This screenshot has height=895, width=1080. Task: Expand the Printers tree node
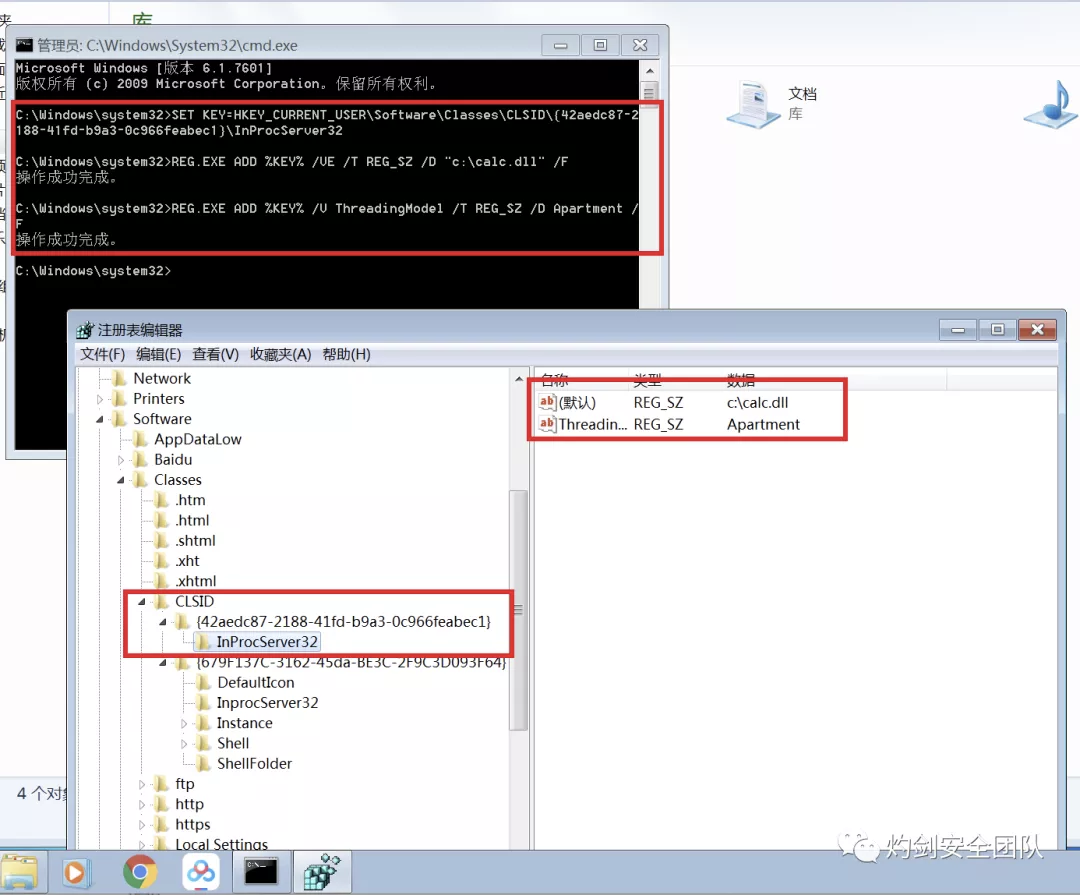(100, 399)
